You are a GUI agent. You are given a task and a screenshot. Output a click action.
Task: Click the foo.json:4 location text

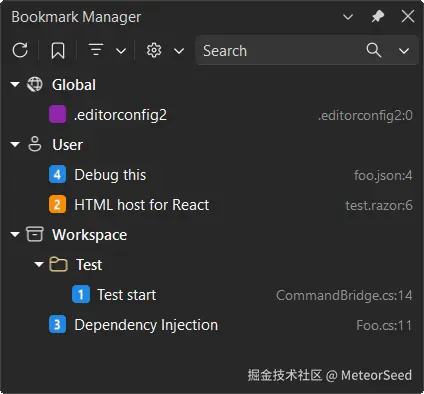tap(383, 175)
